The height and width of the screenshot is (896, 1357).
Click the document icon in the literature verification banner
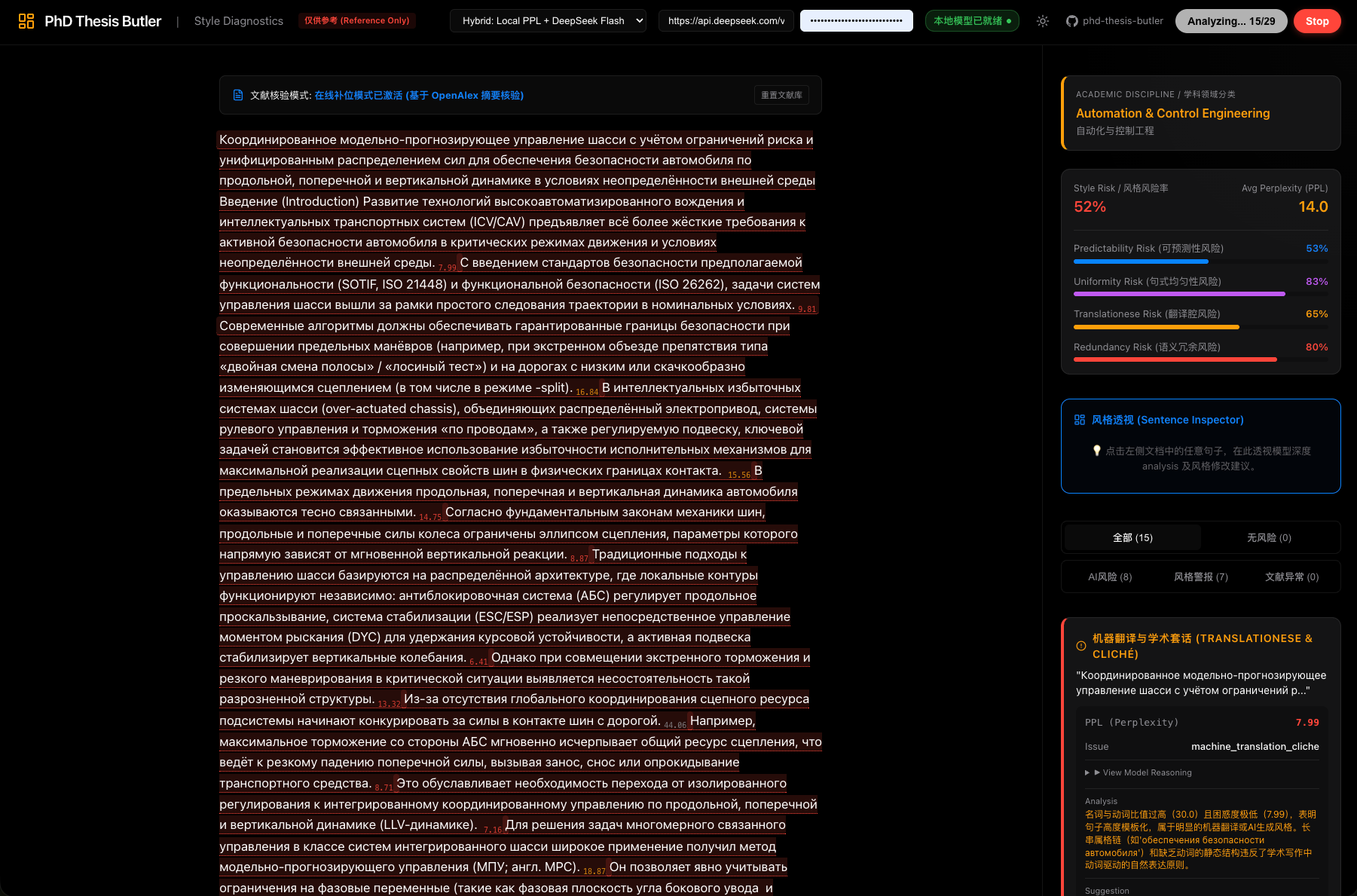point(238,95)
